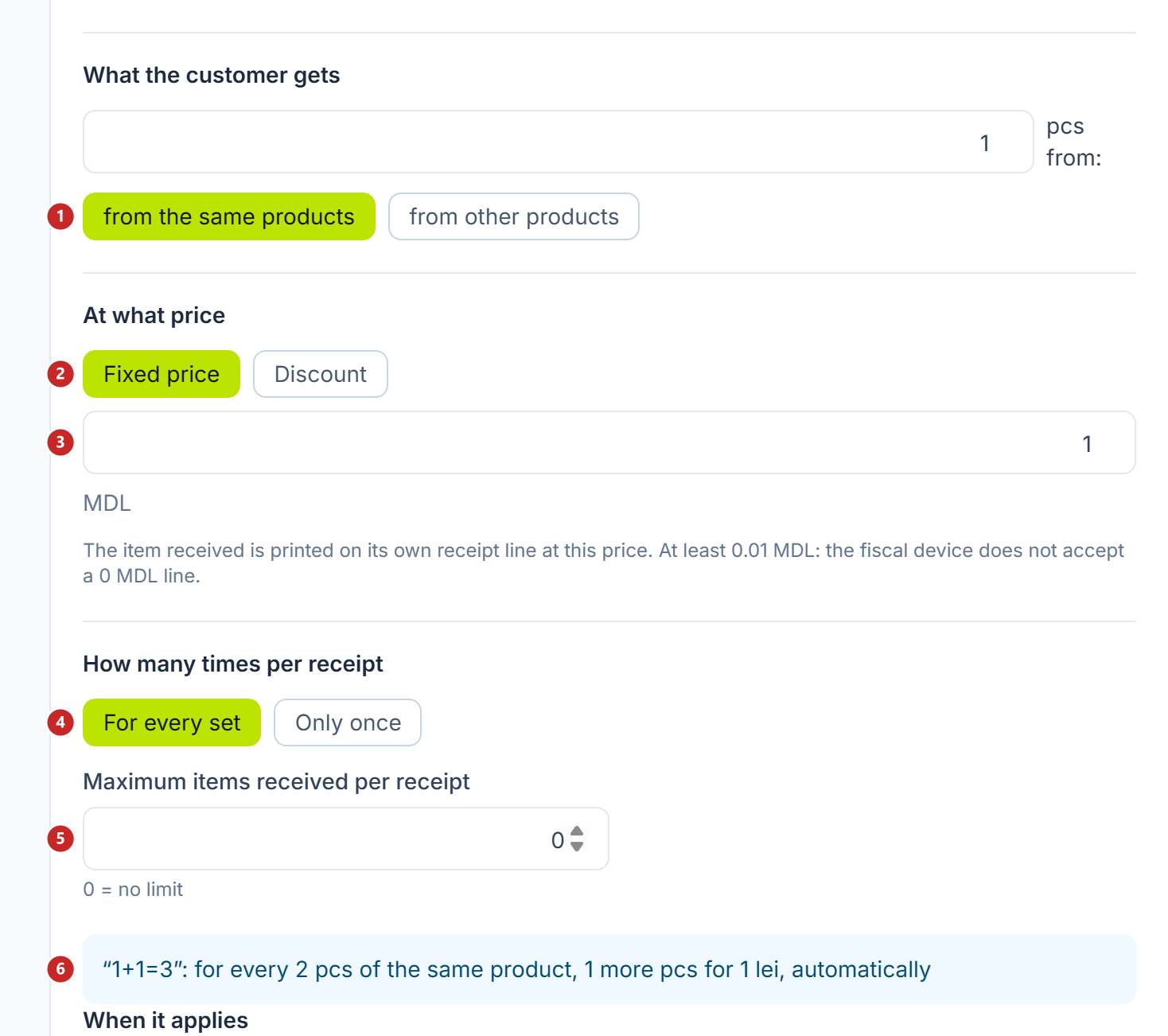Image resolution: width=1168 pixels, height=1036 pixels.
Task: Click the '1+1=3' summary info banner
Action: pos(609,969)
